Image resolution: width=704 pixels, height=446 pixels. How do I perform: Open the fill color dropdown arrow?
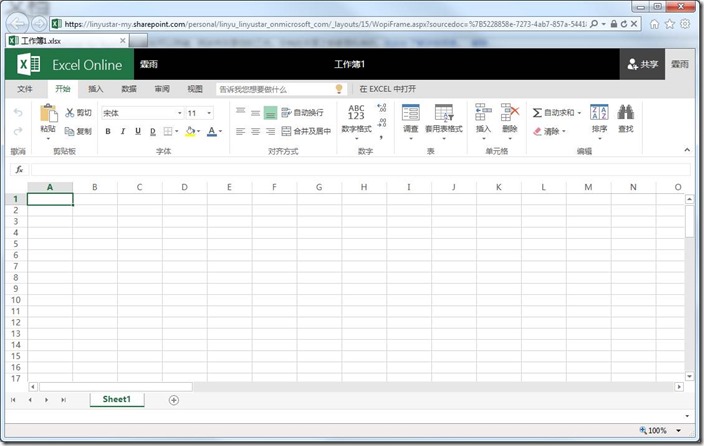point(198,131)
